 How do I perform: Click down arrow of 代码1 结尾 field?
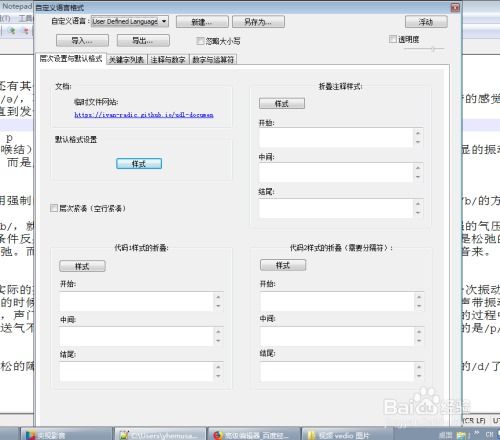(218, 376)
